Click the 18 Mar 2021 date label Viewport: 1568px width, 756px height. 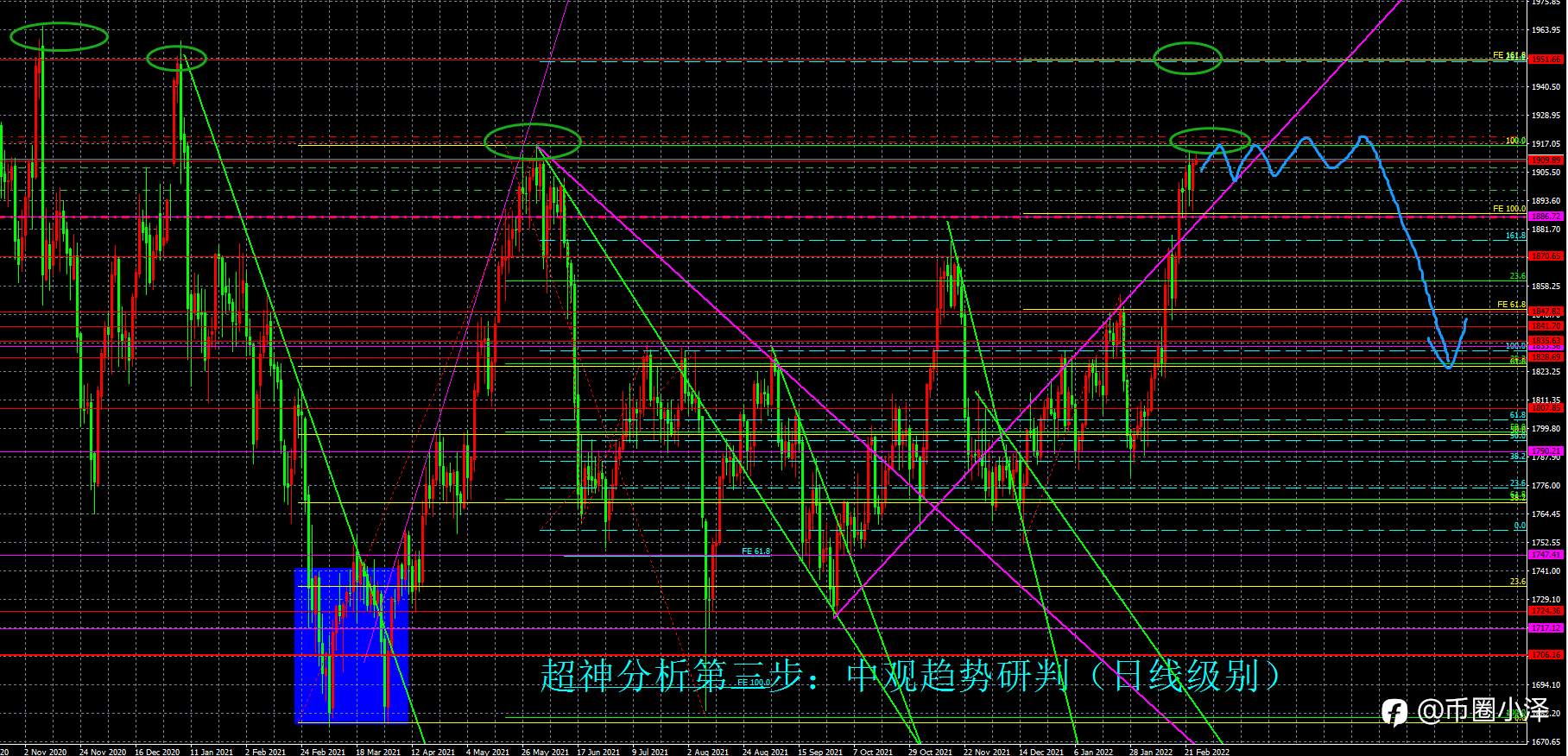tap(377, 752)
